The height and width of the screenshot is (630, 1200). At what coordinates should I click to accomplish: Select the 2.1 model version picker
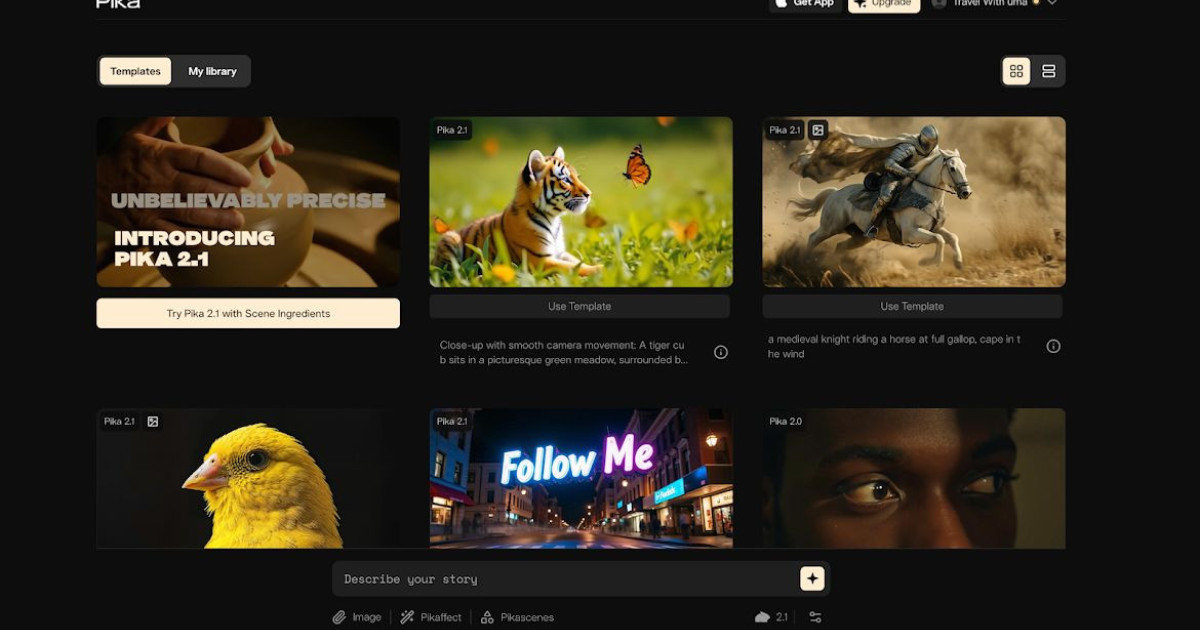click(x=771, y=617)
